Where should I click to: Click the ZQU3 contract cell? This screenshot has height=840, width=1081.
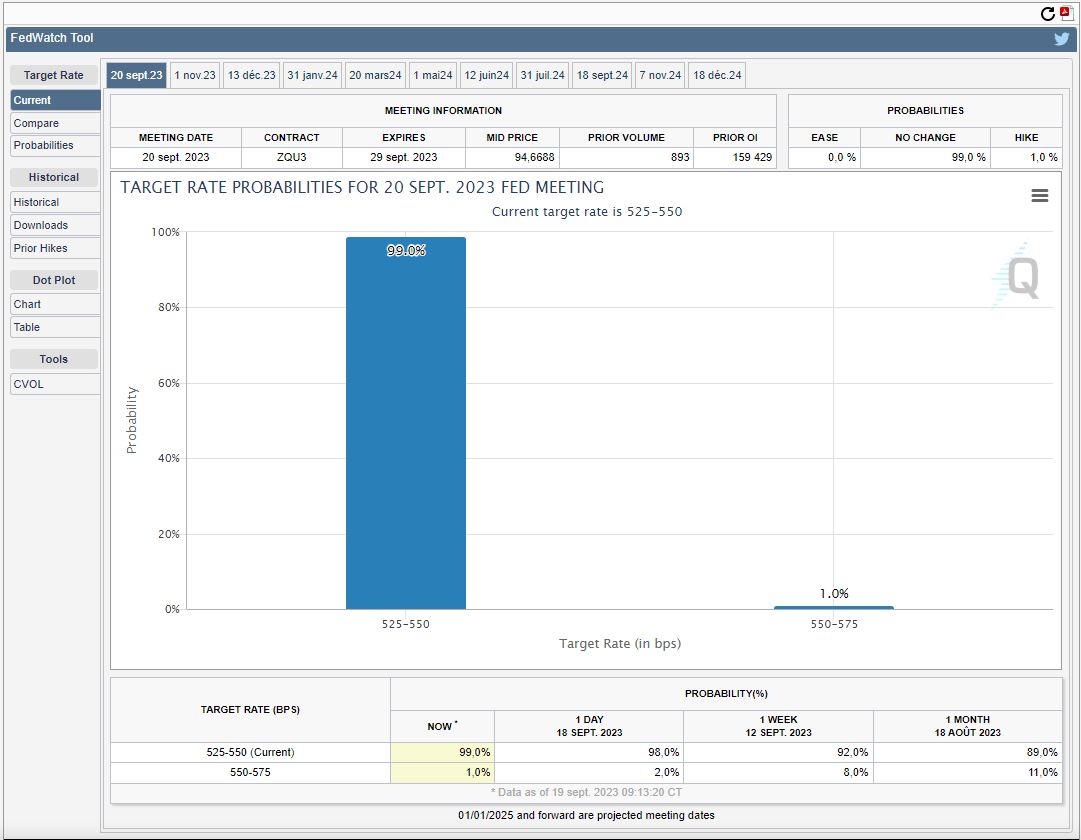click(x=292, y=157)
